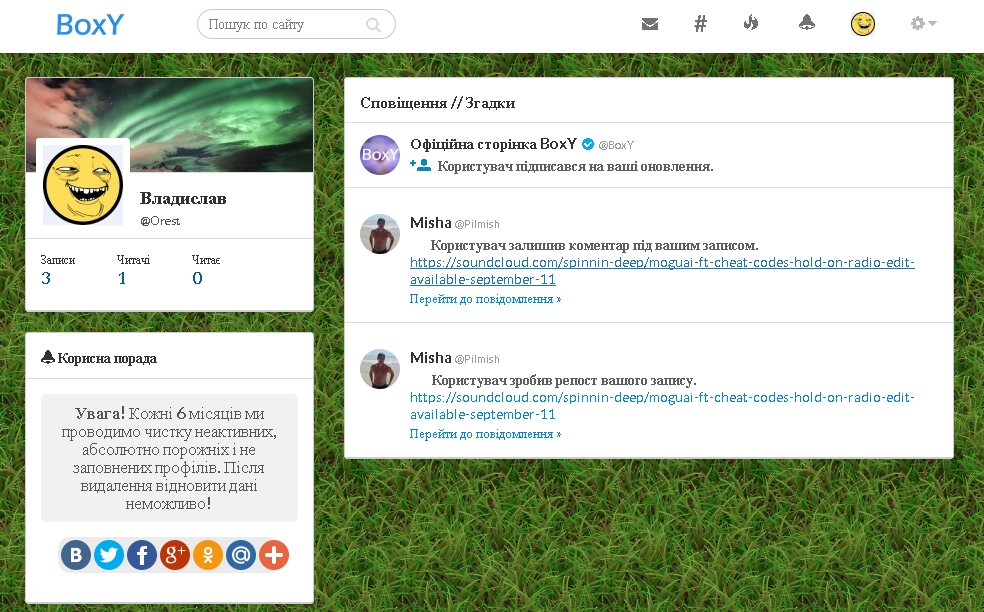
Task: Share via the Google Plus icon
Action: (x=175, y=555)
